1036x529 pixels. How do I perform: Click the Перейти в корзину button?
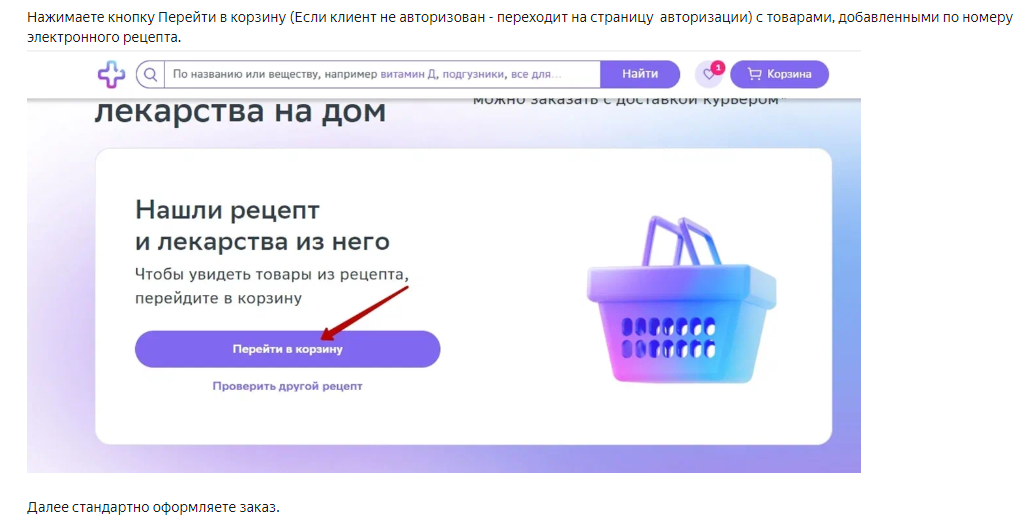(287, 349)
